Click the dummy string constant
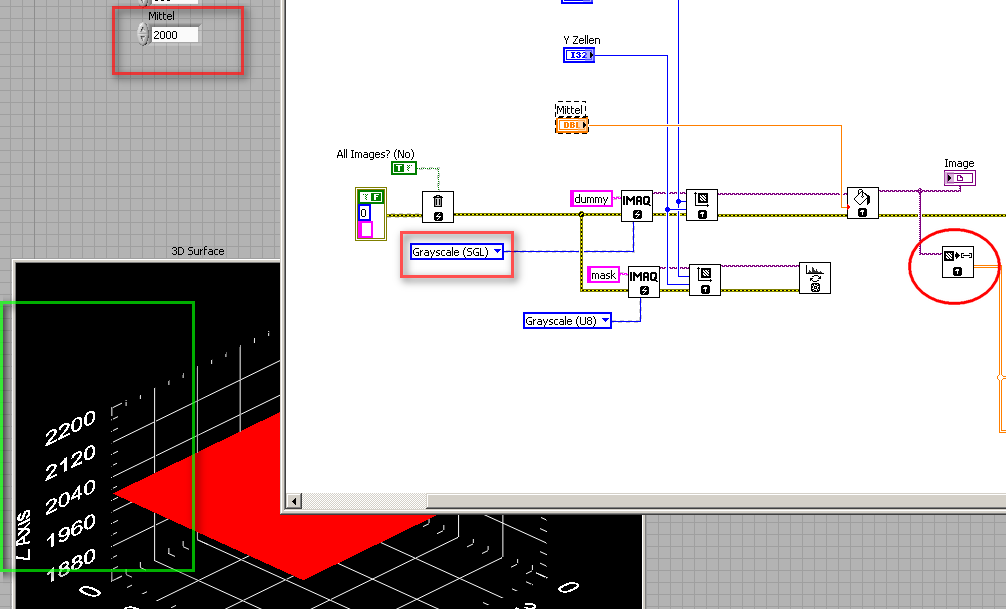The image size is (1006, 609). [x=591, y=199]
